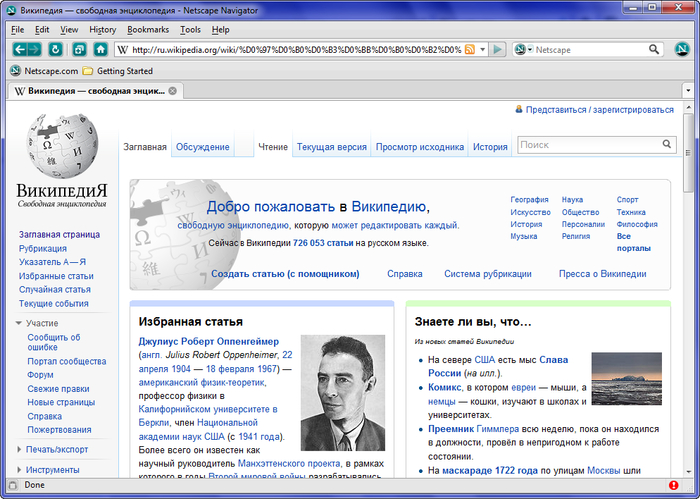Close the Википедия tab

[173, 91]
